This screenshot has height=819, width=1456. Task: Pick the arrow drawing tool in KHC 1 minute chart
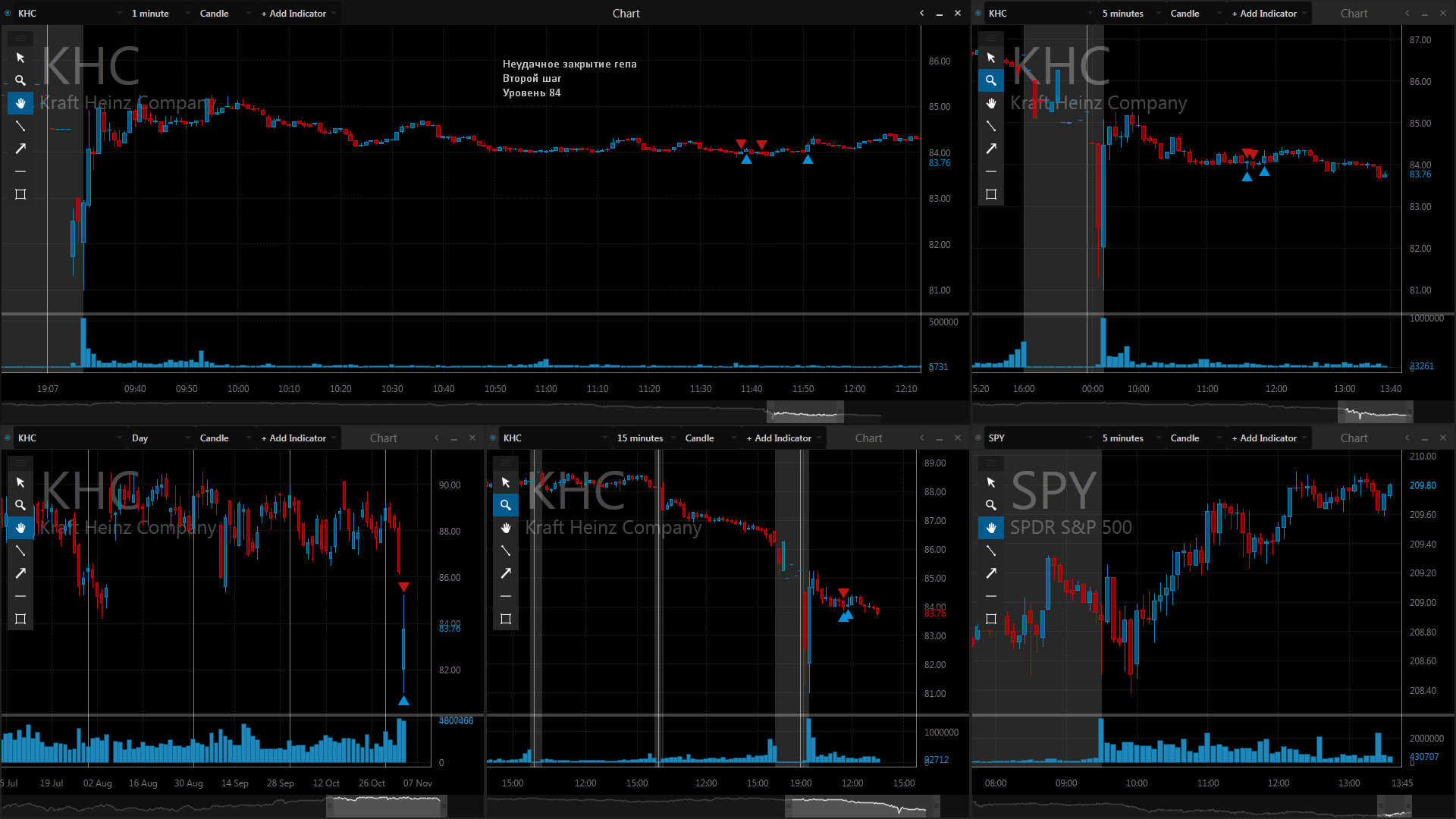click(x=20, y=149)
